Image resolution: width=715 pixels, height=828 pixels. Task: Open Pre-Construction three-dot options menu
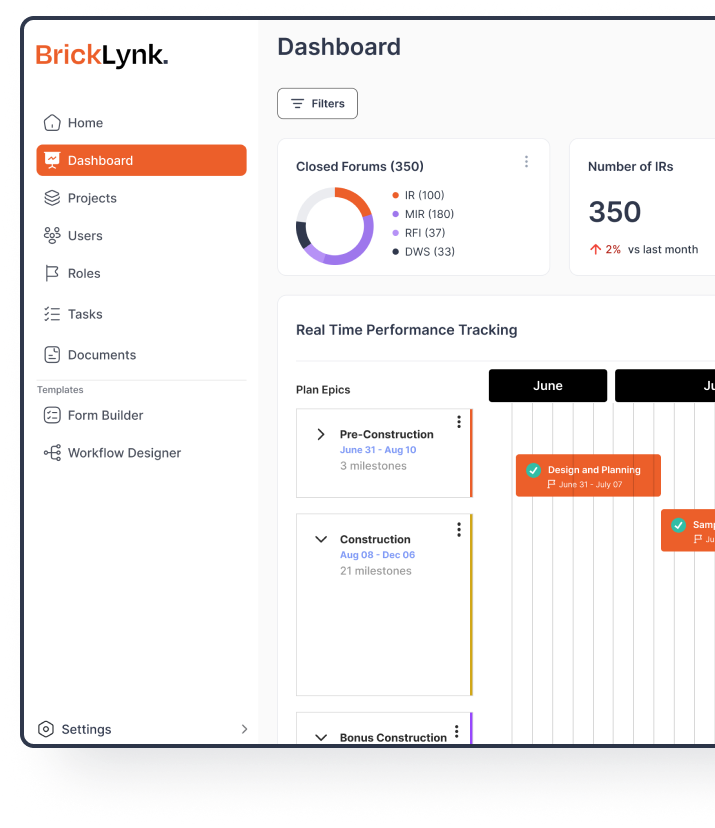(459, 422)
